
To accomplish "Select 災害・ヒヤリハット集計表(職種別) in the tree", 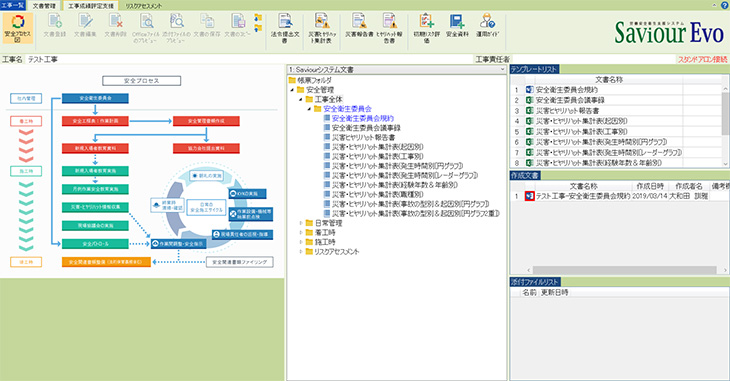I will [x=378, y=194].
